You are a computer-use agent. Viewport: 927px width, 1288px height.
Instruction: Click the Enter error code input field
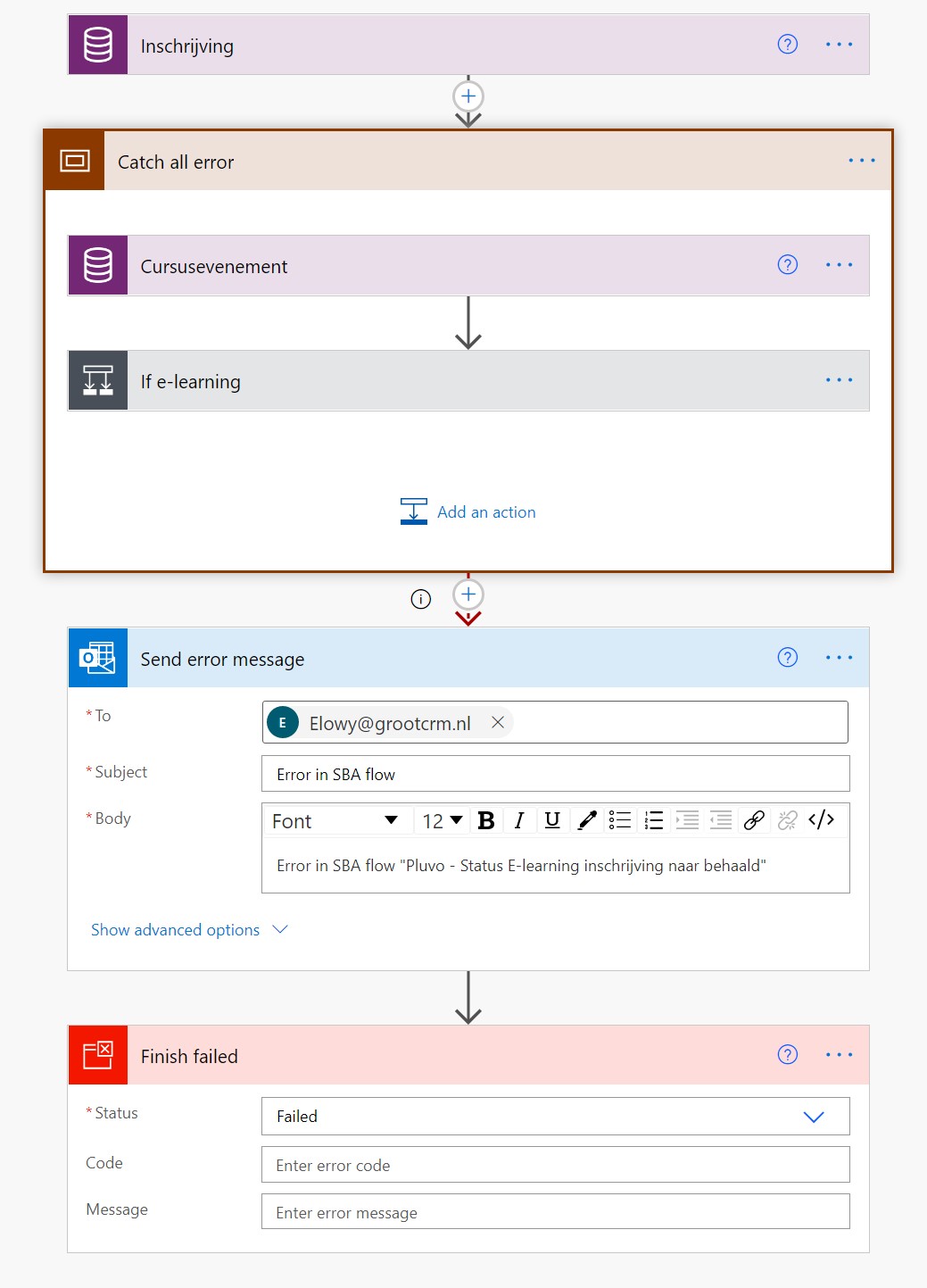tap(555, 1165)
